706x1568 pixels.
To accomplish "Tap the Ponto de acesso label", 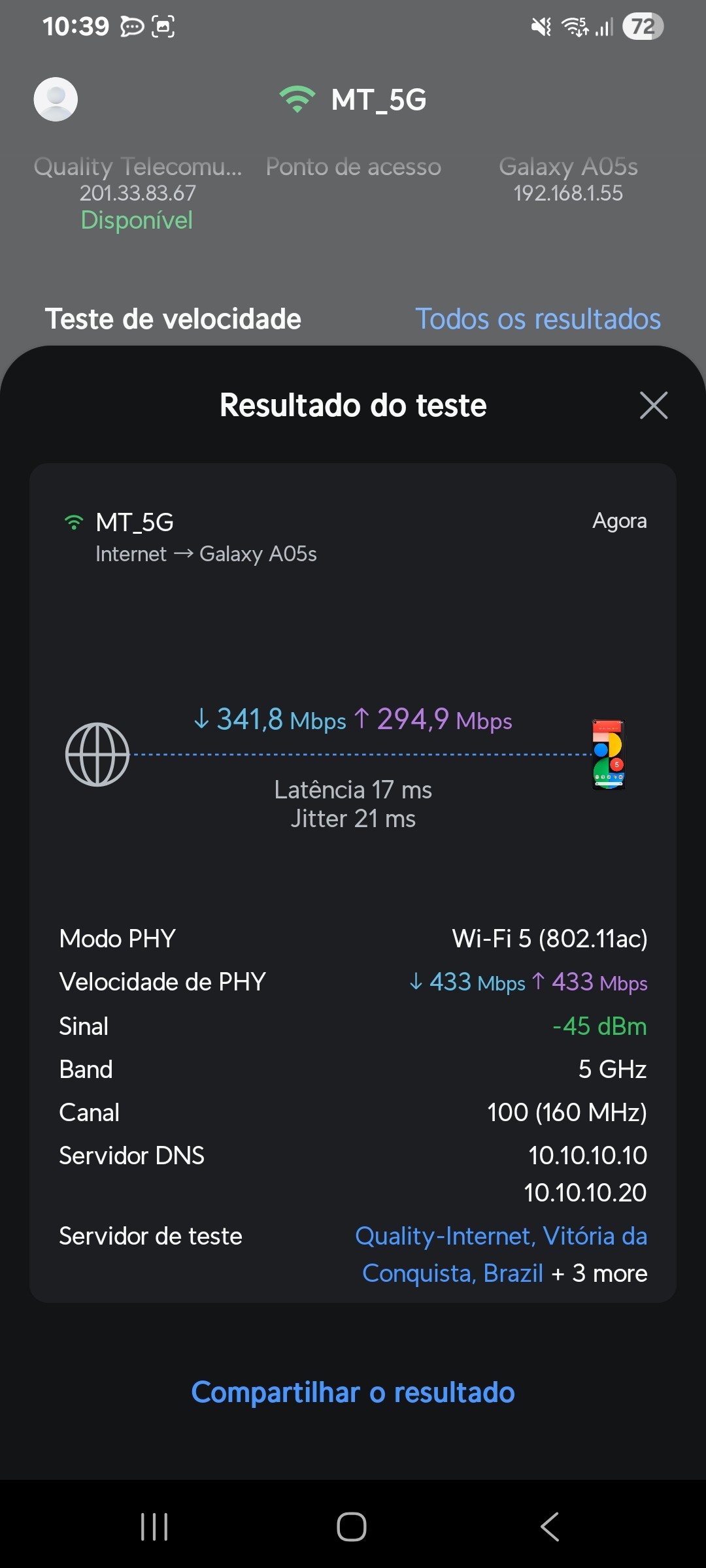I will tap(353, 167).
